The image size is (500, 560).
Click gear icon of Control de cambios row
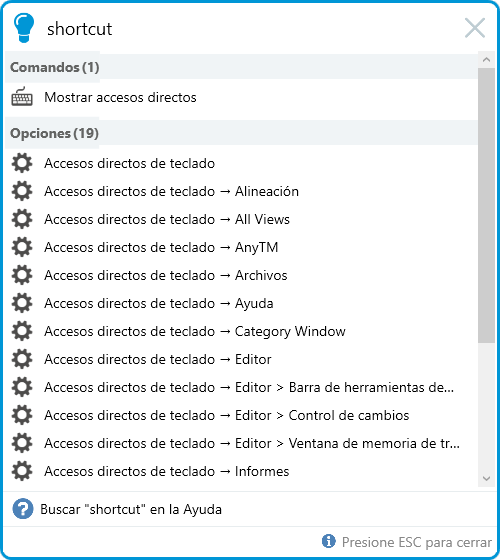[22, 415]
